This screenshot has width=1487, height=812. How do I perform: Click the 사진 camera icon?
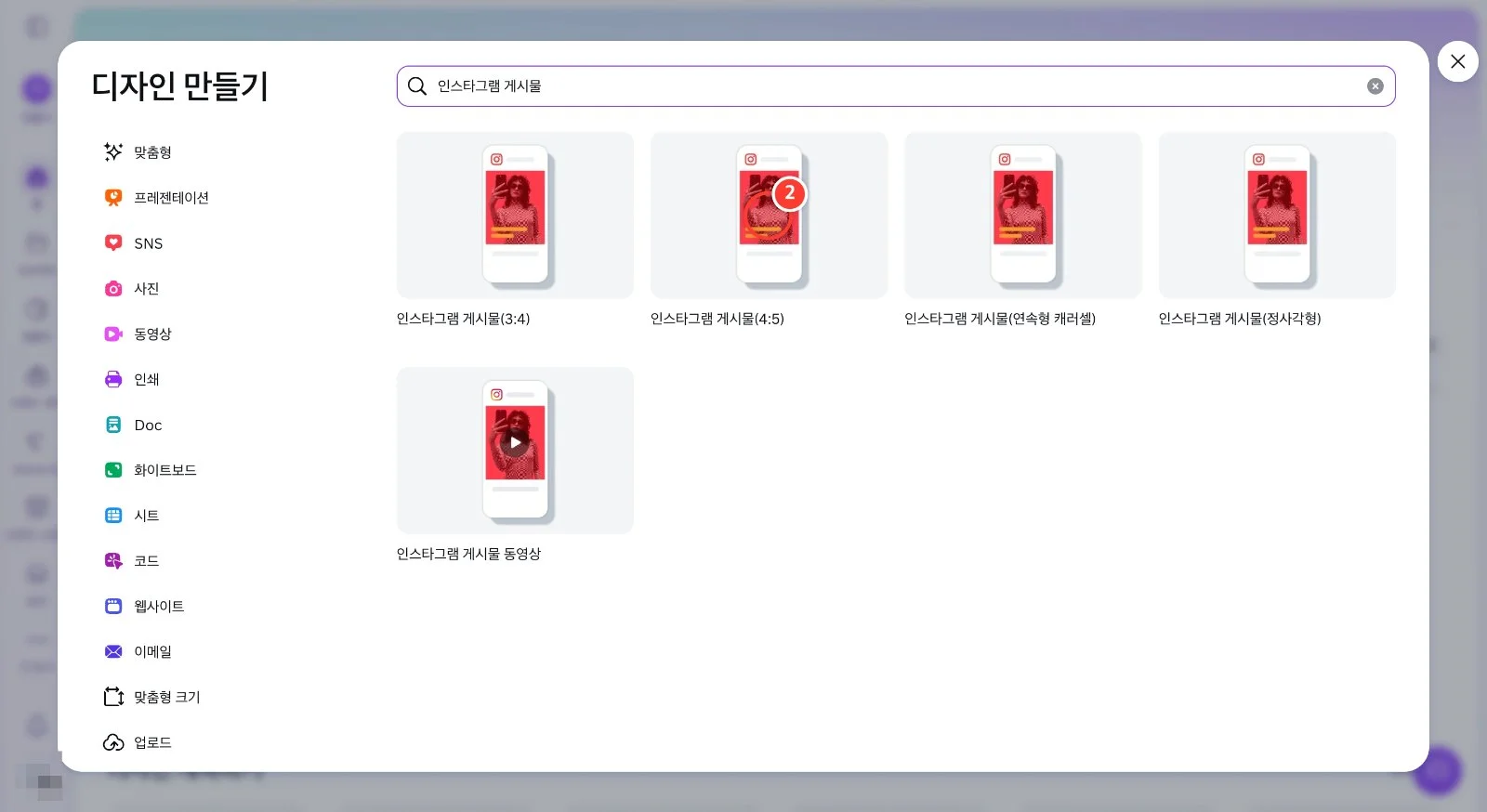tap(113, 288)
